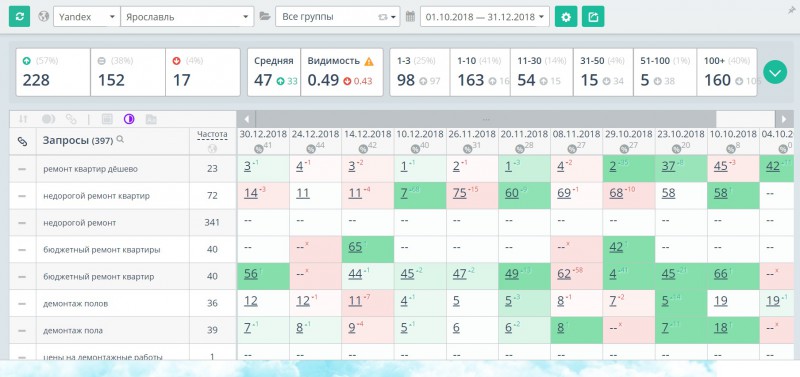
Task: Toggle percent icon under 30.12.2018
Action: [259, 148]
